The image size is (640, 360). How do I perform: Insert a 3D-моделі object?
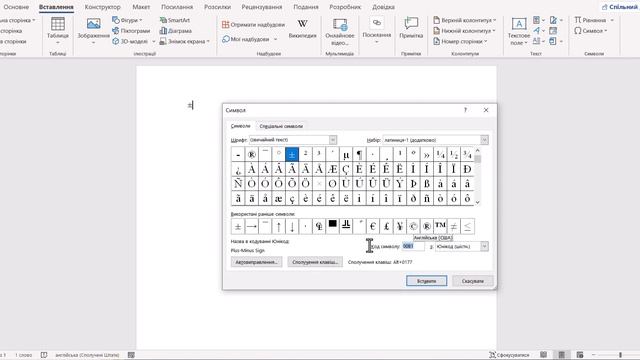pyautogui.click(x=133, y=41)
